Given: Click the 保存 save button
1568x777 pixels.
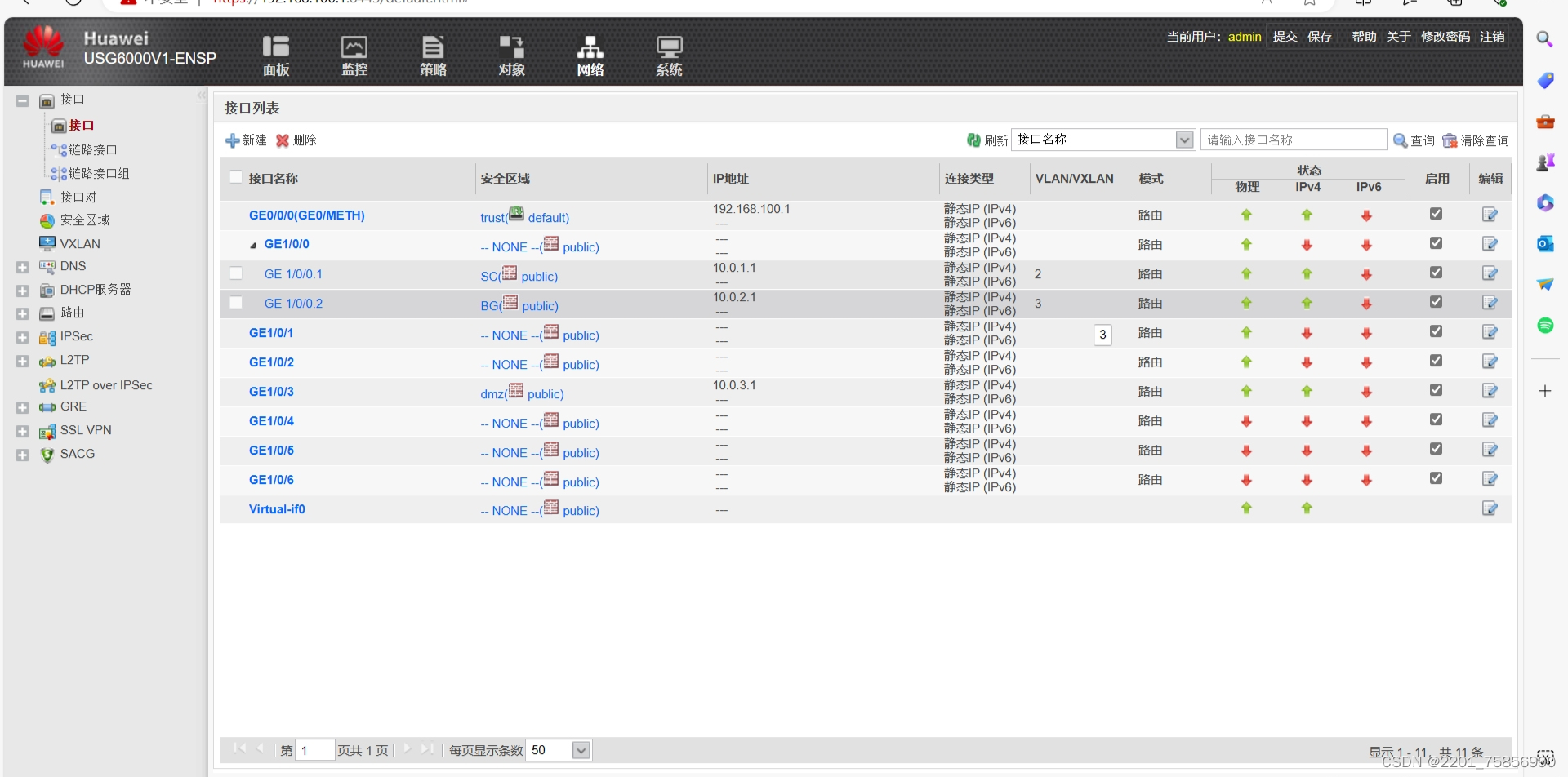Looking at the screenshot, I should click(x=1320, y=37).
